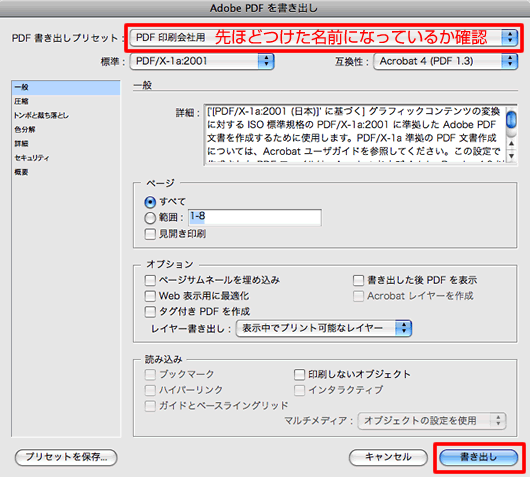
Task: Open the 標準 PDF/X-1a:2001 dropdown
Action: coord(202,61)
